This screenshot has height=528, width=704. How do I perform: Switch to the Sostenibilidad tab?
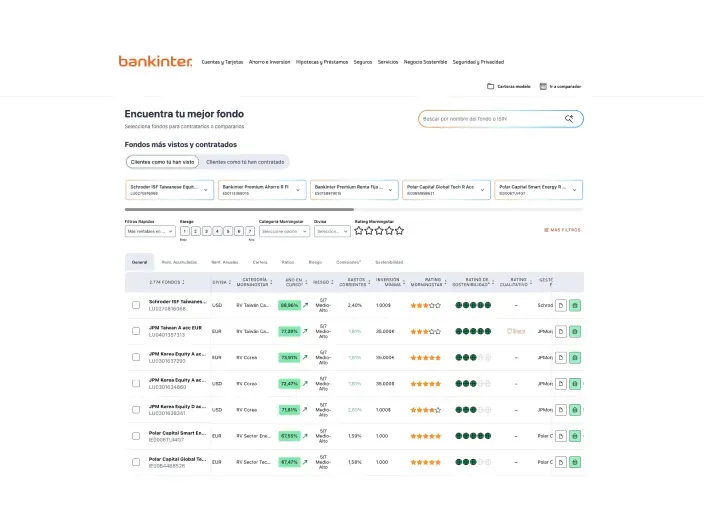389,262
